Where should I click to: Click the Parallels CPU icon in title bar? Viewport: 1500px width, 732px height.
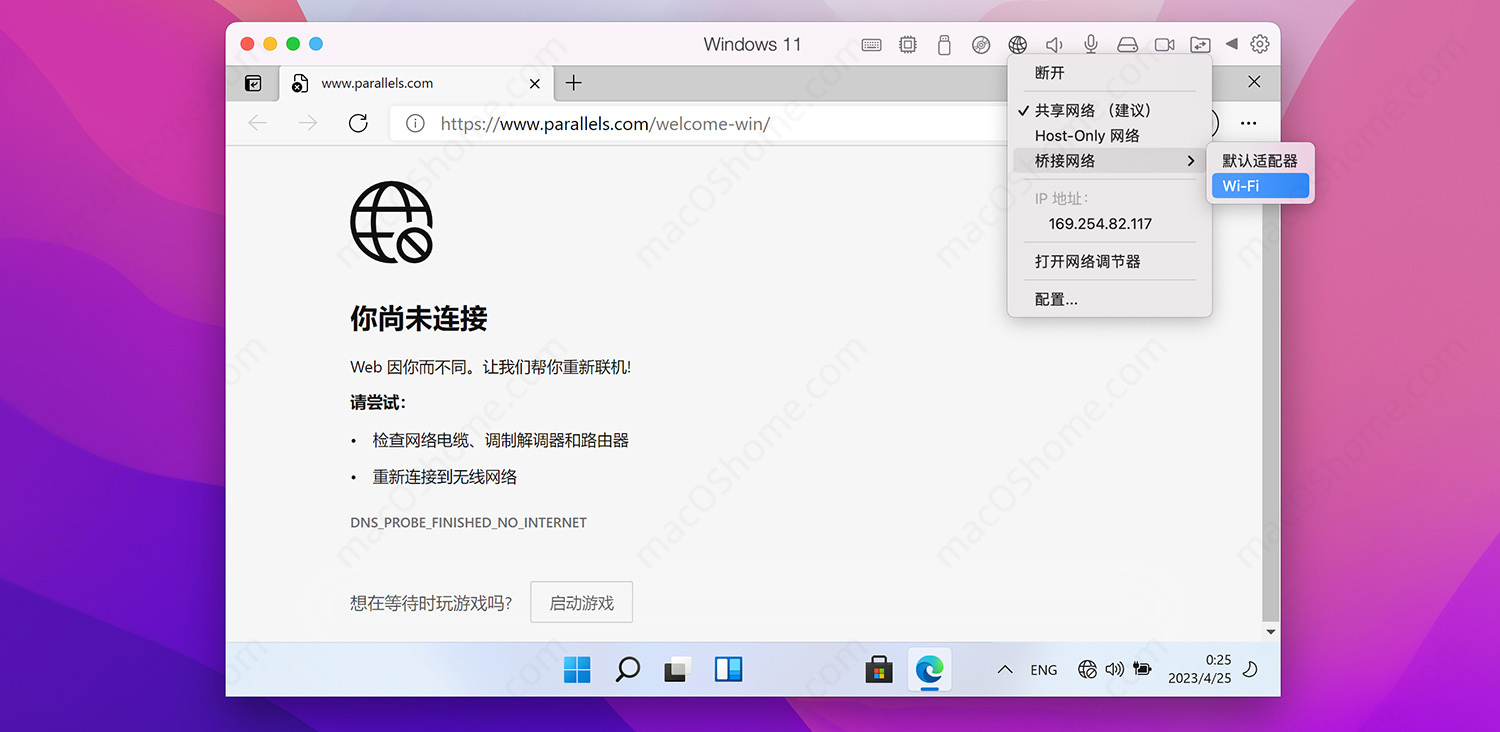coord(907,44)
